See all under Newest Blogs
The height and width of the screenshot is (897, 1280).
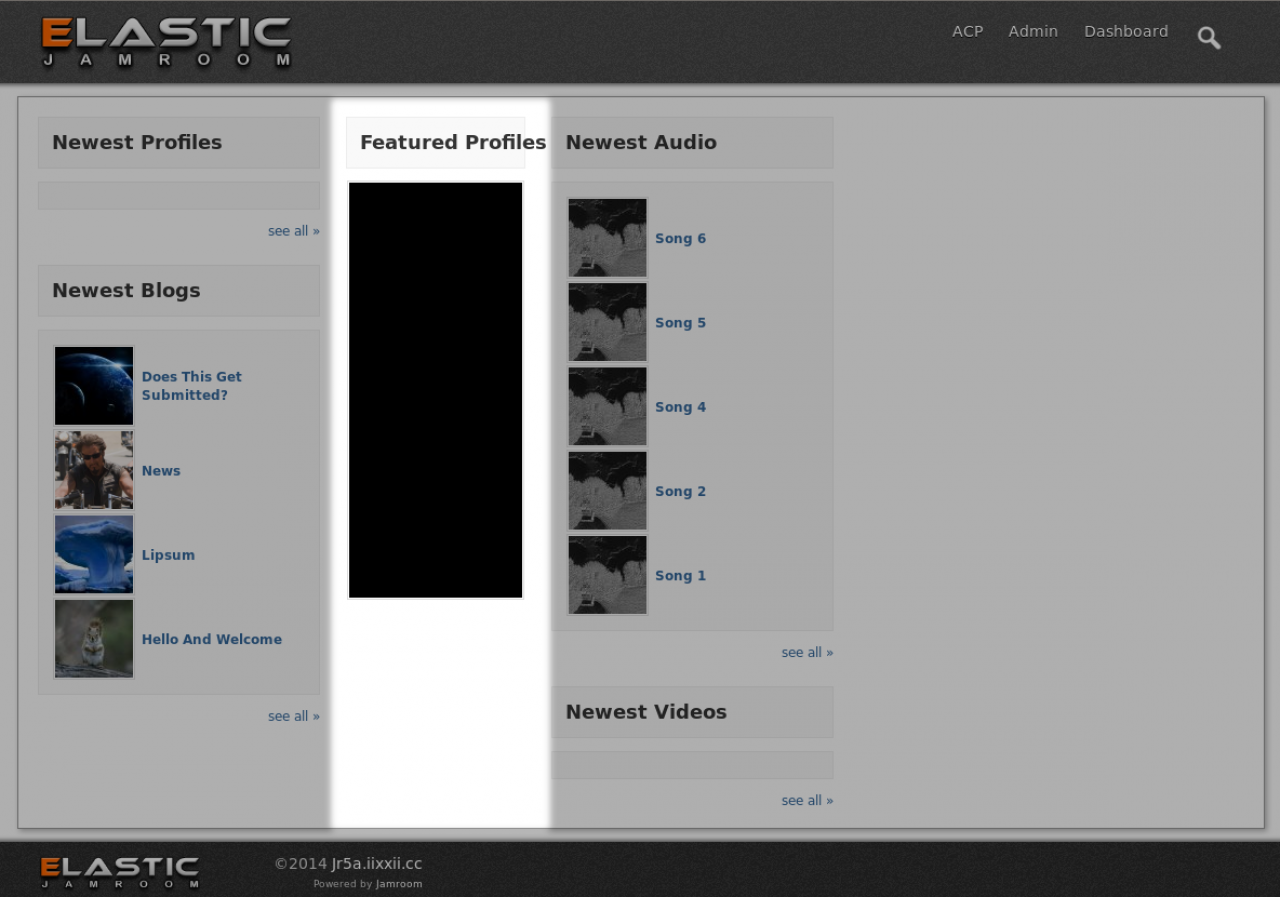point(293,716)
